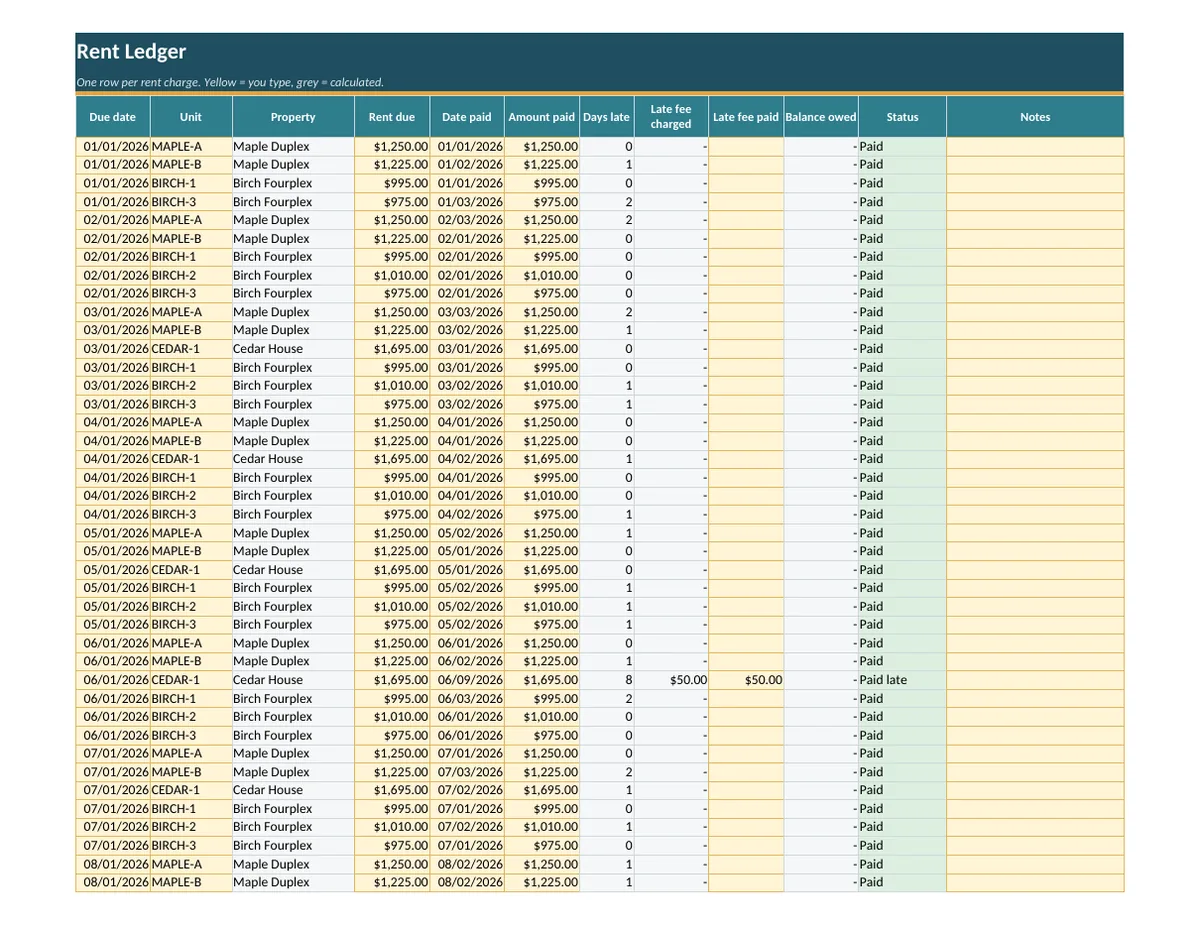
Task: Click amount paid $995.00 in 03/01/2026 BIRCH-1 row
Action: [542, 367]
